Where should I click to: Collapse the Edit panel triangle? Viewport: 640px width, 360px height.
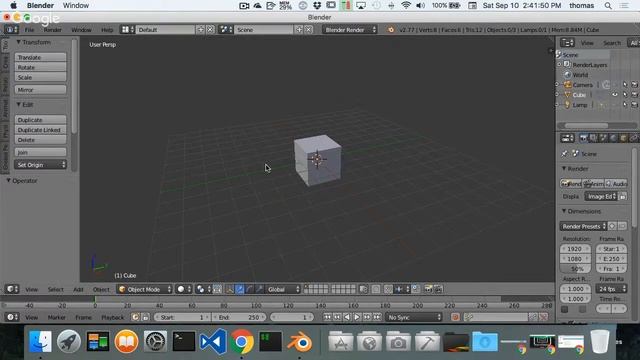(x=18, y=104)
